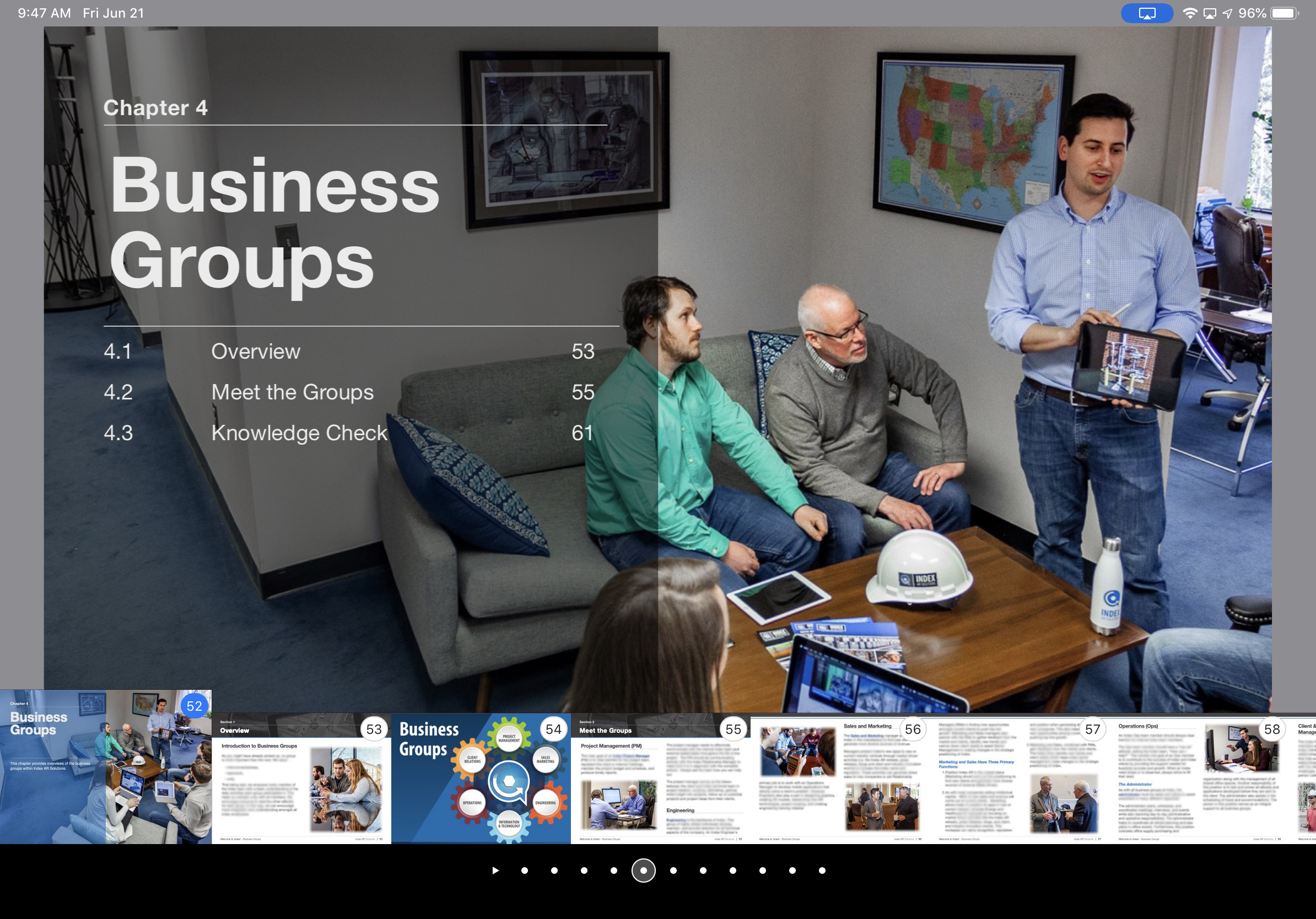Open page 53 Overview thumbnail
Image resolution: width=1316 pixels, height=919 pixels.
pos(301,779)
